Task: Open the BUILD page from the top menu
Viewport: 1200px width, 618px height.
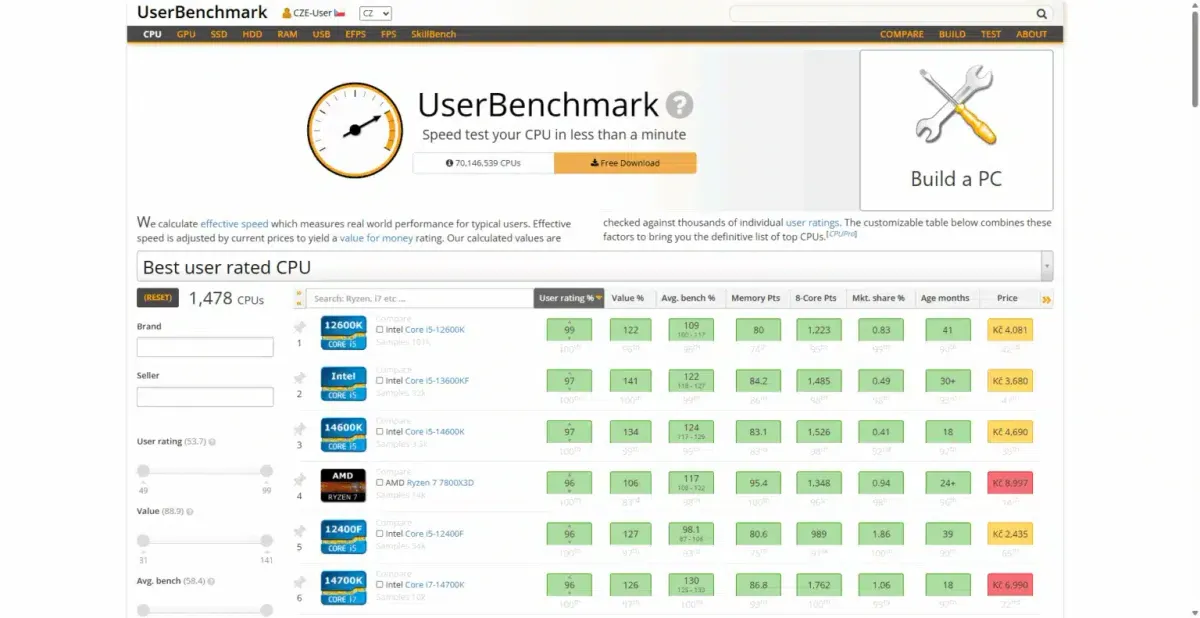Action: pyautogui.click(x=952, y=33)
